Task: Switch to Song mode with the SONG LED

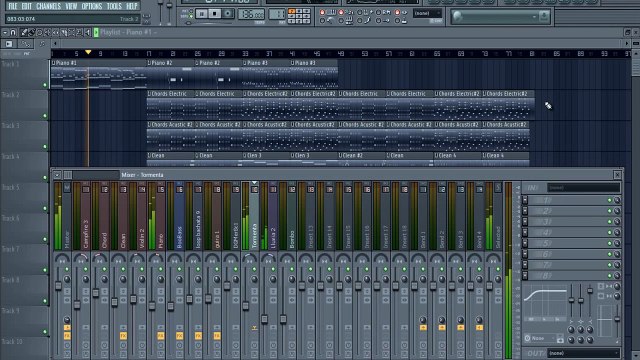Action: click(x=191, y=16)
